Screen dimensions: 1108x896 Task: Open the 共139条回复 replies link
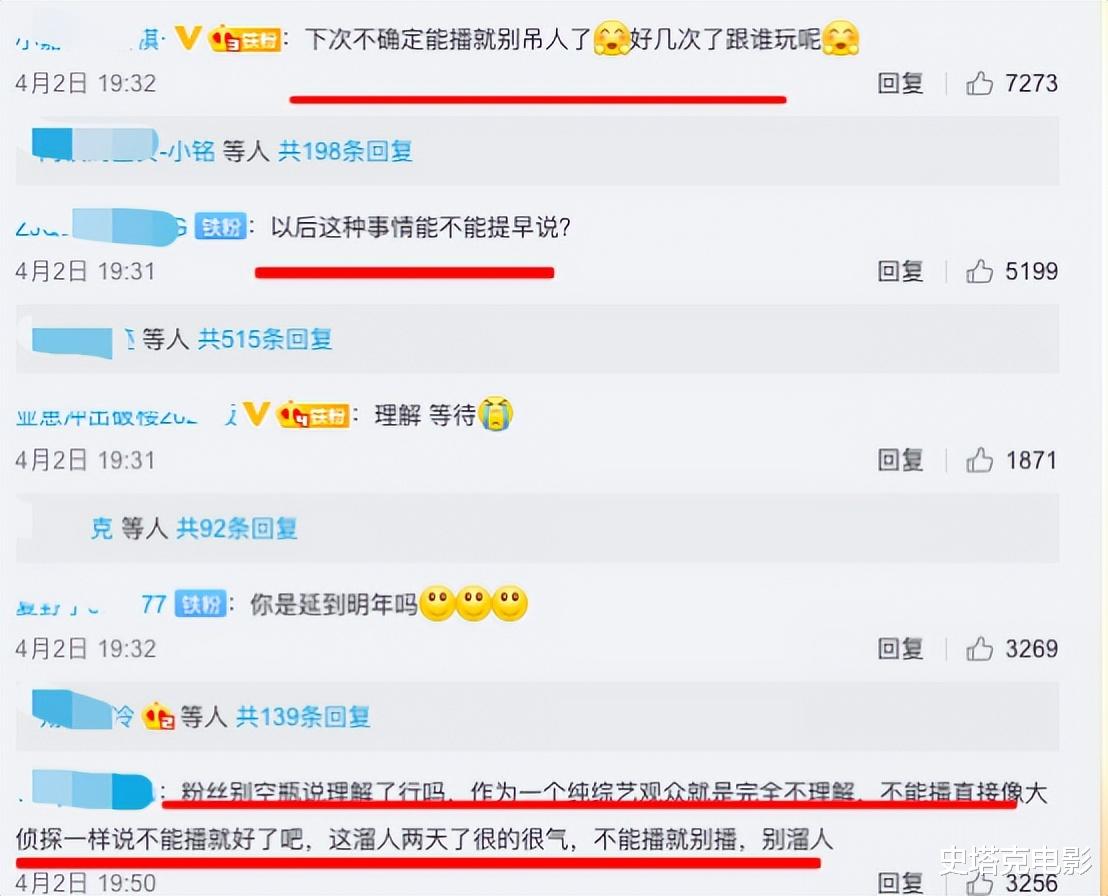pos(303,717)
